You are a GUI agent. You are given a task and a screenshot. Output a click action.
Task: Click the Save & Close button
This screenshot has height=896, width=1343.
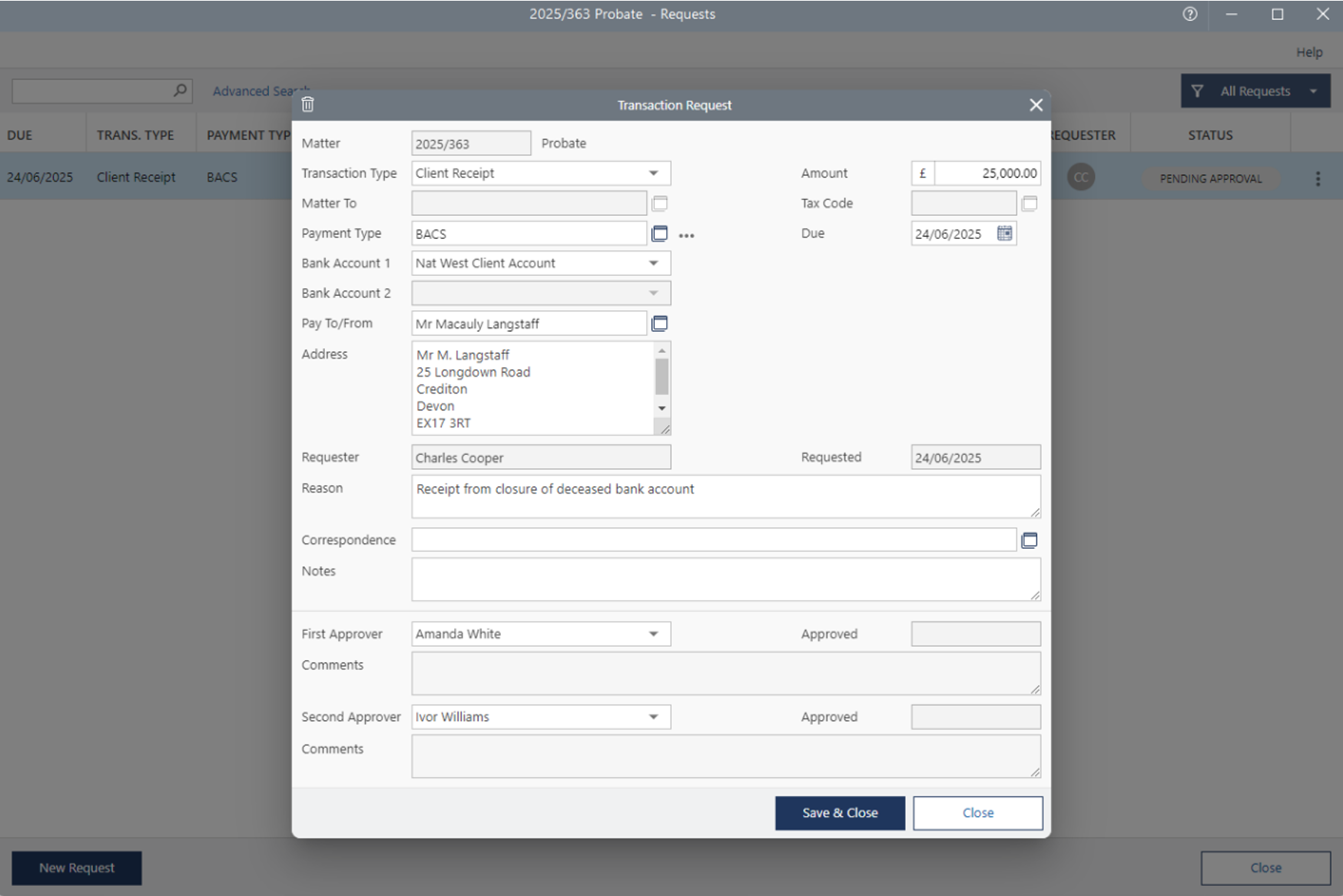pos(840,813)
